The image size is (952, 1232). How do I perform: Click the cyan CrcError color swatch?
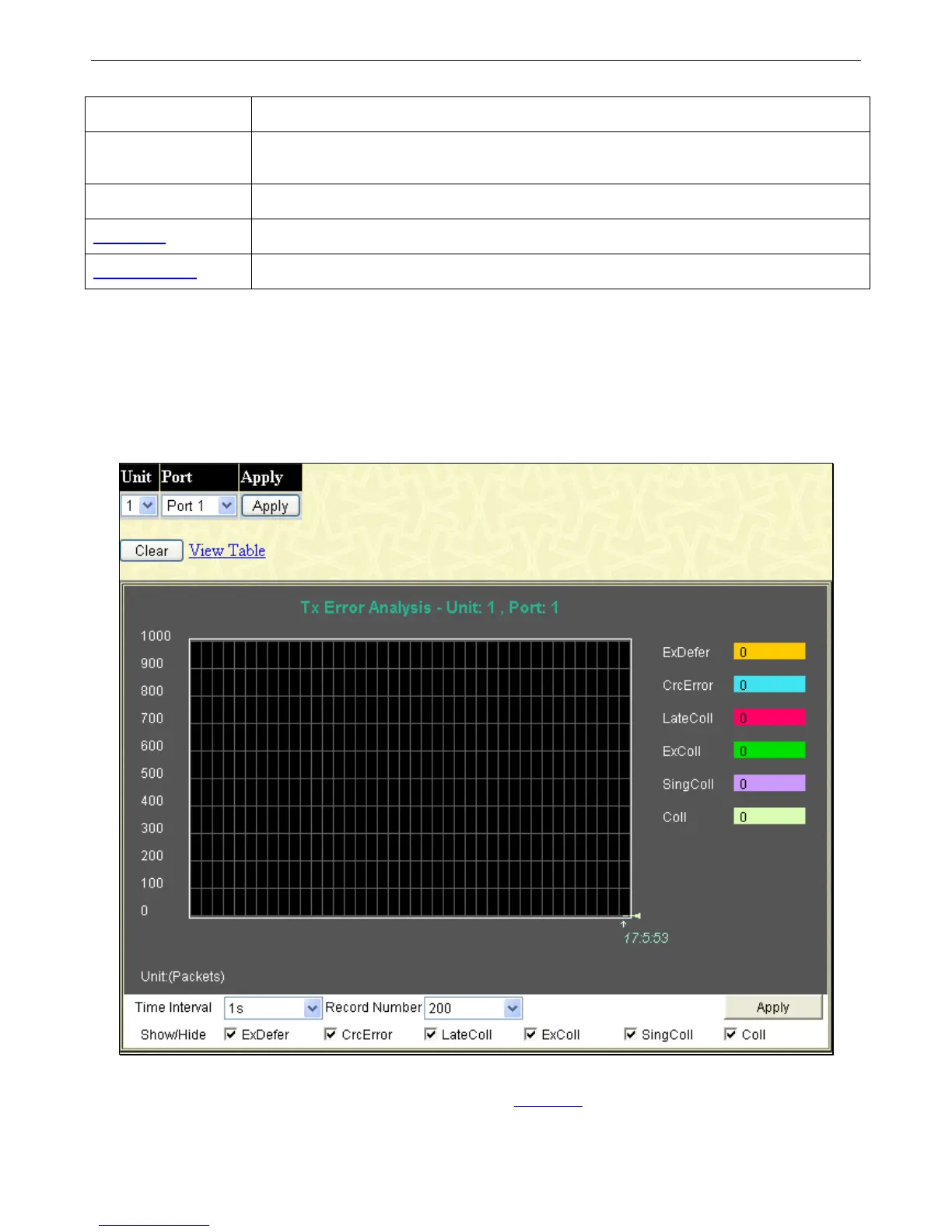pyautogui.click(x=769, y=684)
